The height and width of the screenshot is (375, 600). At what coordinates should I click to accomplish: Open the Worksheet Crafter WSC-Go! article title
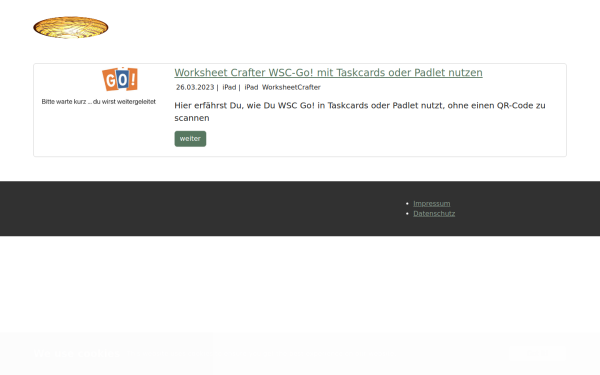[x=328, y=72]
